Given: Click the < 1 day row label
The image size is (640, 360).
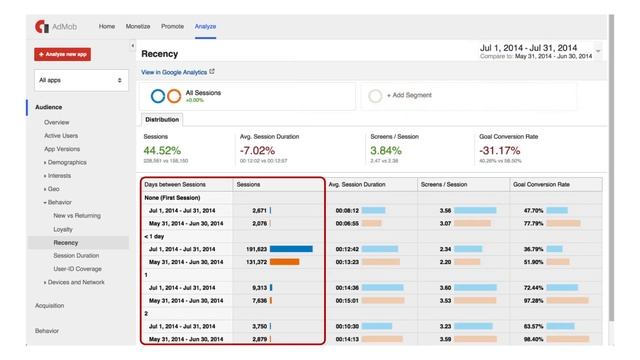Looking at the screenshot, I should 154,236.
